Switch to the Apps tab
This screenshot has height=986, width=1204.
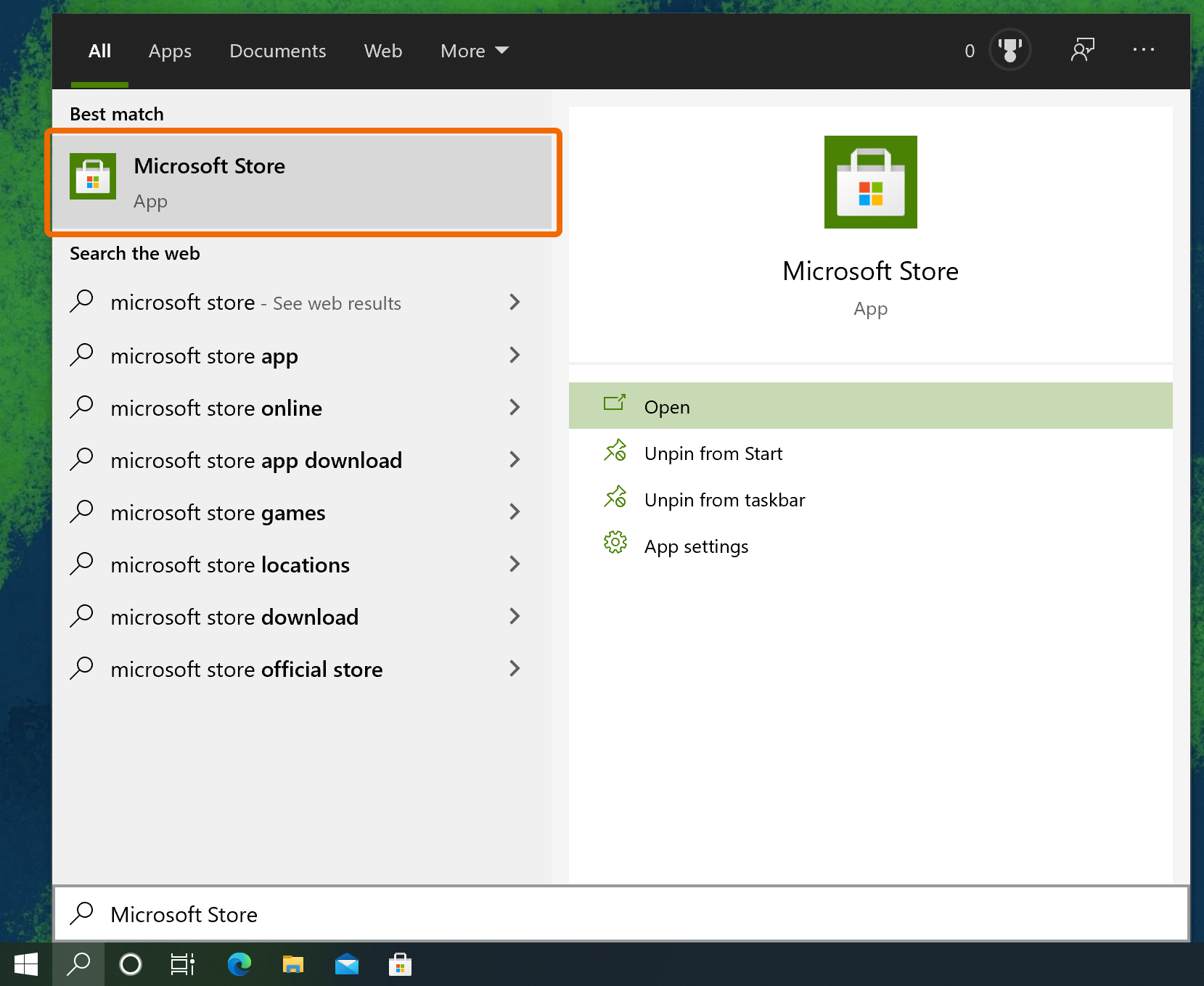(170, 51)
